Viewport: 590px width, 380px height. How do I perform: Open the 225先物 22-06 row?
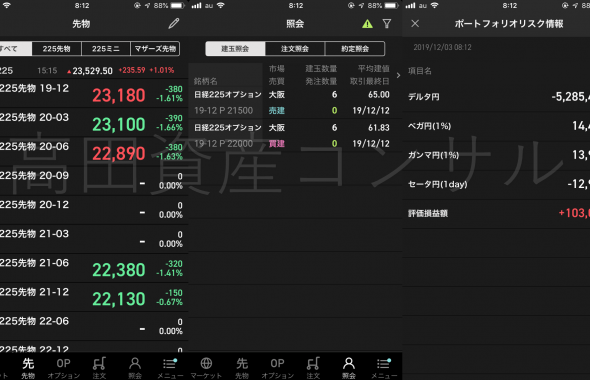[x=94, y=326]
